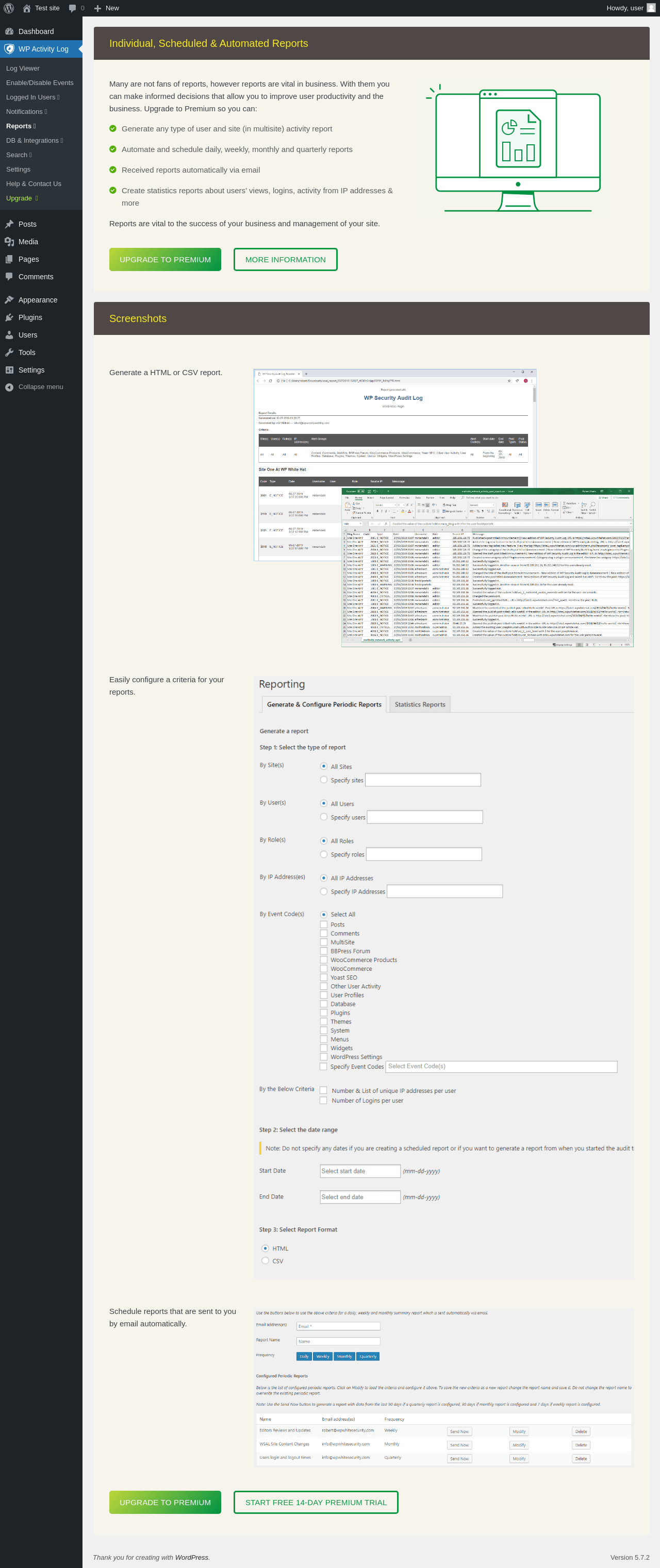This screenshot has height=1568, width=660.
Task: Click "Automate and schedule daily, weekly, monthly" bullet
Action: (237, 149)
